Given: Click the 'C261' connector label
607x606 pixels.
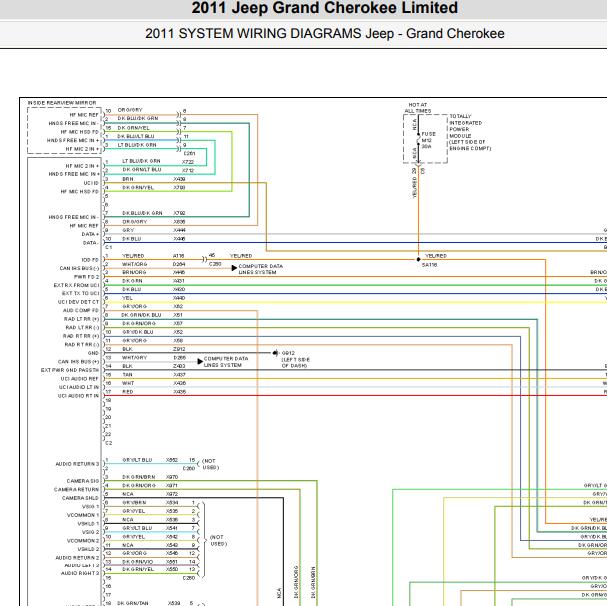Looking at the screenshot, I should click(189, 154).
